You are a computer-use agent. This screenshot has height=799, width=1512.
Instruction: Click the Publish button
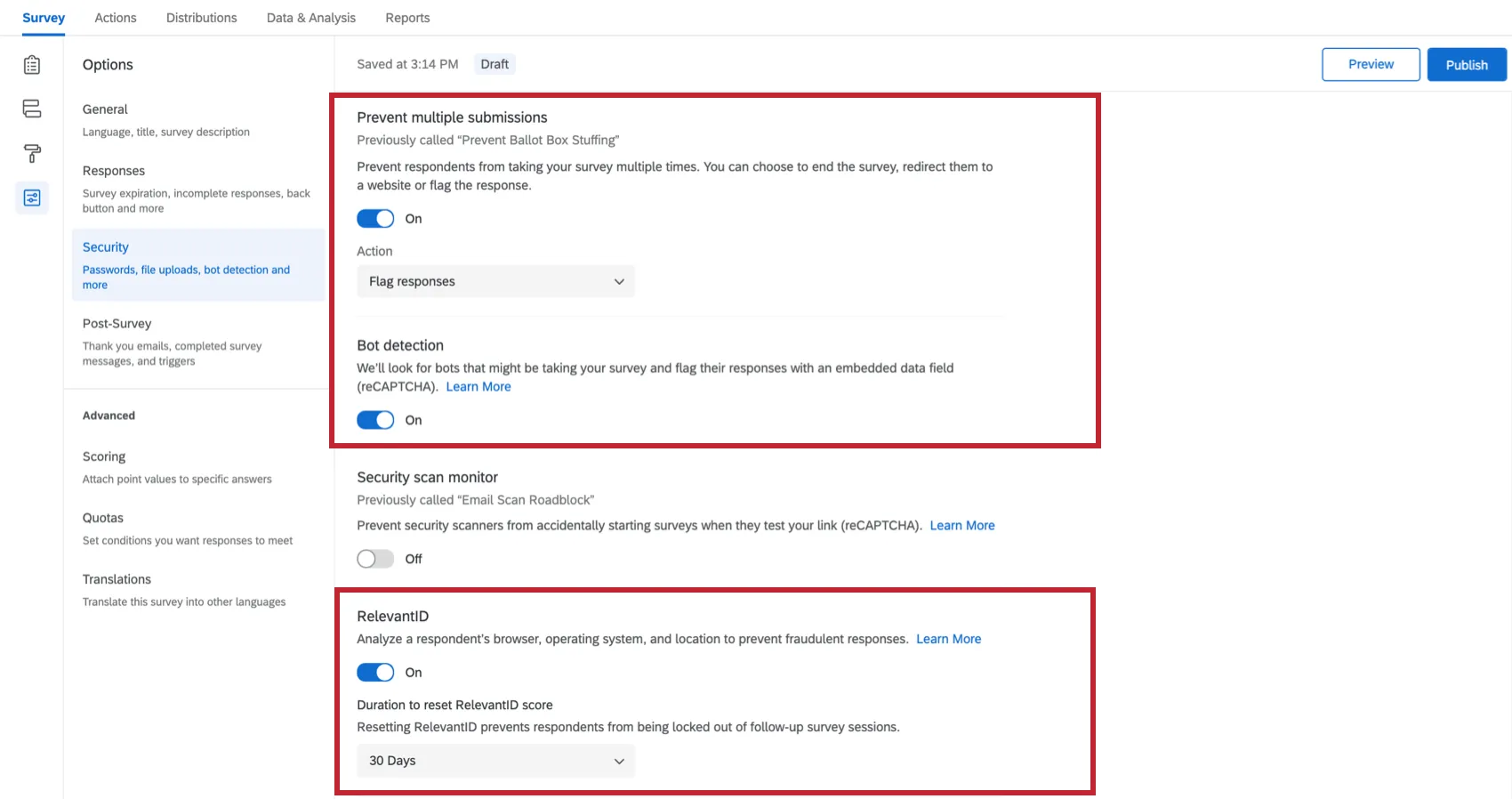point(1467,65)
